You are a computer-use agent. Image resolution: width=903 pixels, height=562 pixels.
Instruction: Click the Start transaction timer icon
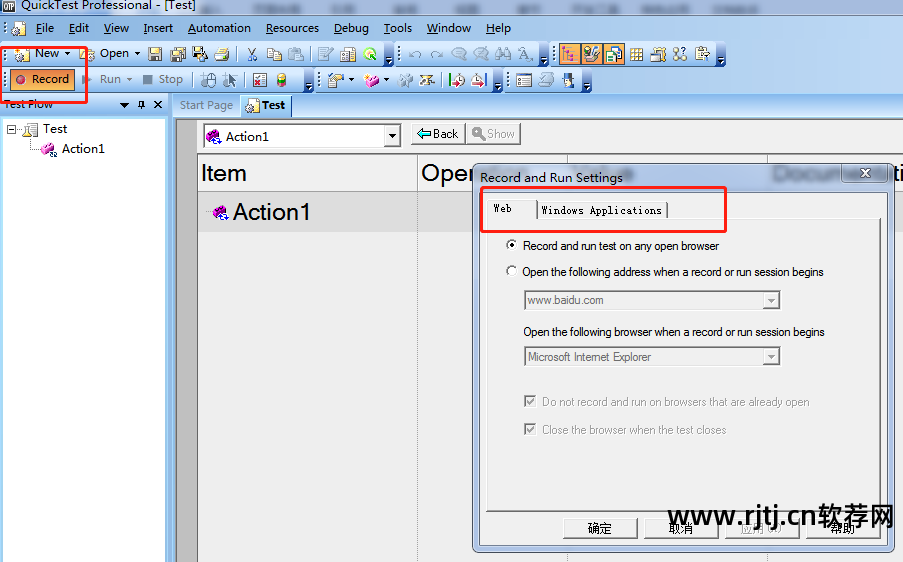[457, 80]
